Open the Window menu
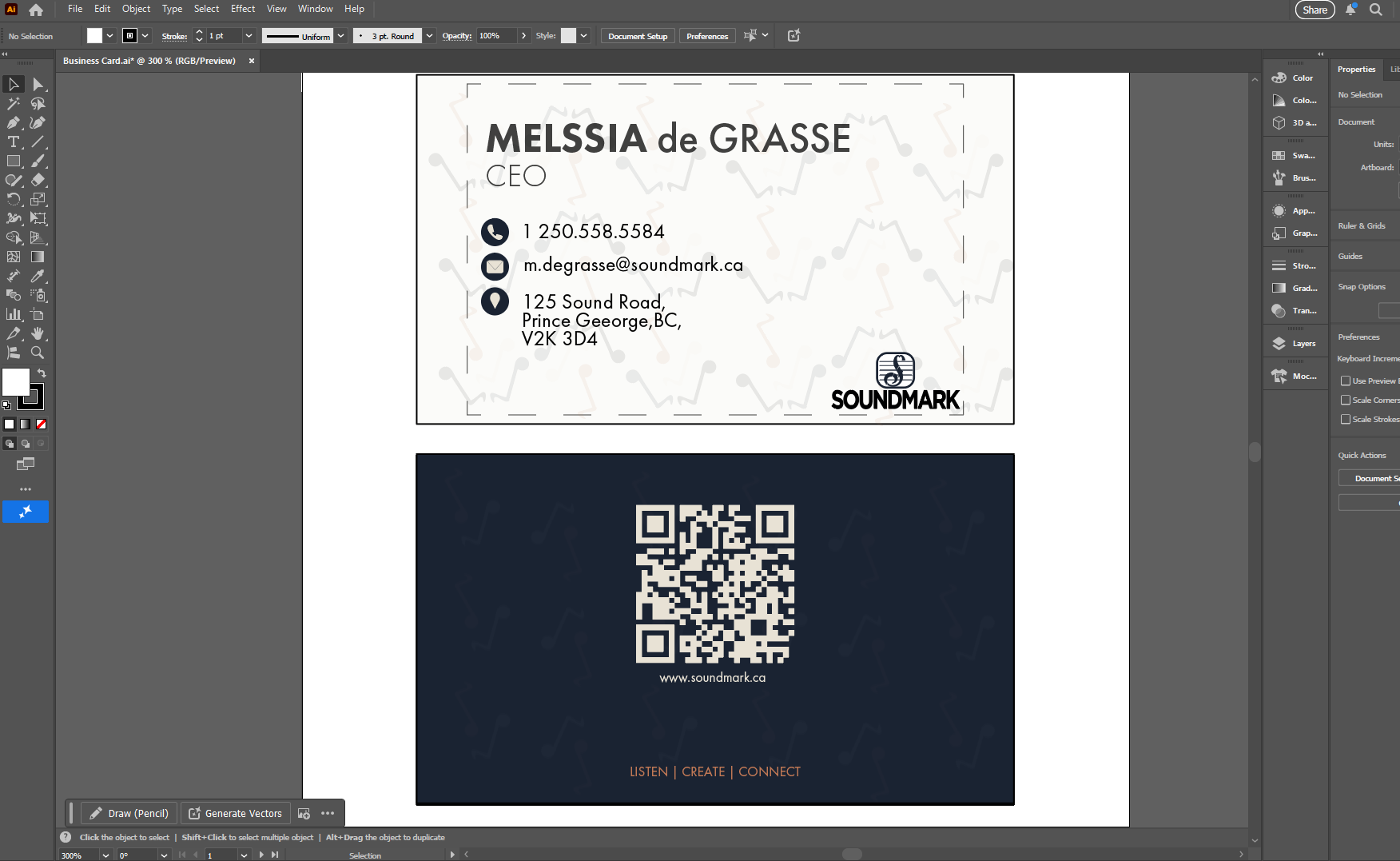1400x861 pixels. click(315, 9)
